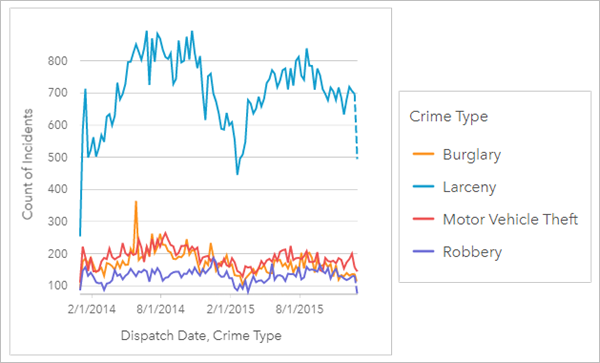Click the 600 y-axis value
Viewport: 600px width, 363px height.
click(x=57, y=125)
